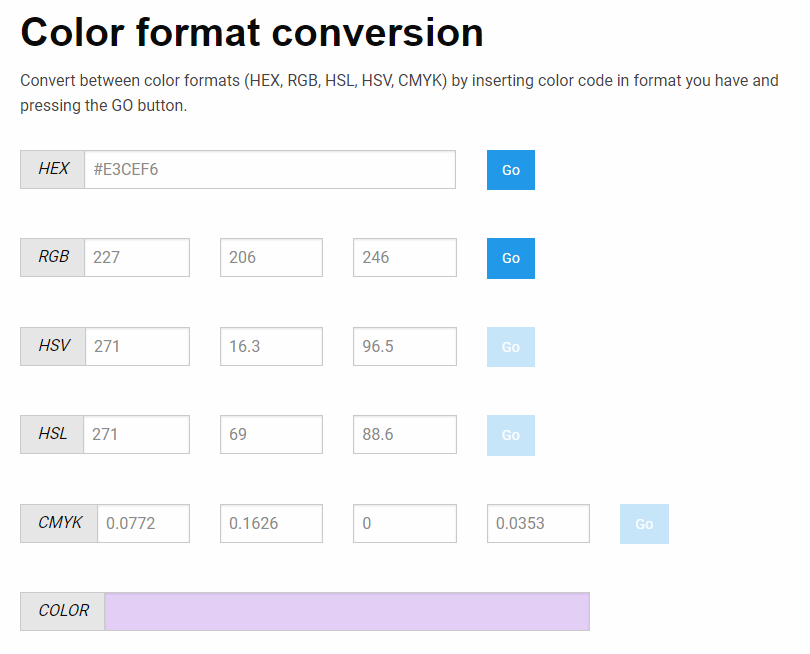The height and width of the screenshot is (654, 810).
Task: Click the Color format conversion heading
Action: pyautogui.click(x=252, y=33)
